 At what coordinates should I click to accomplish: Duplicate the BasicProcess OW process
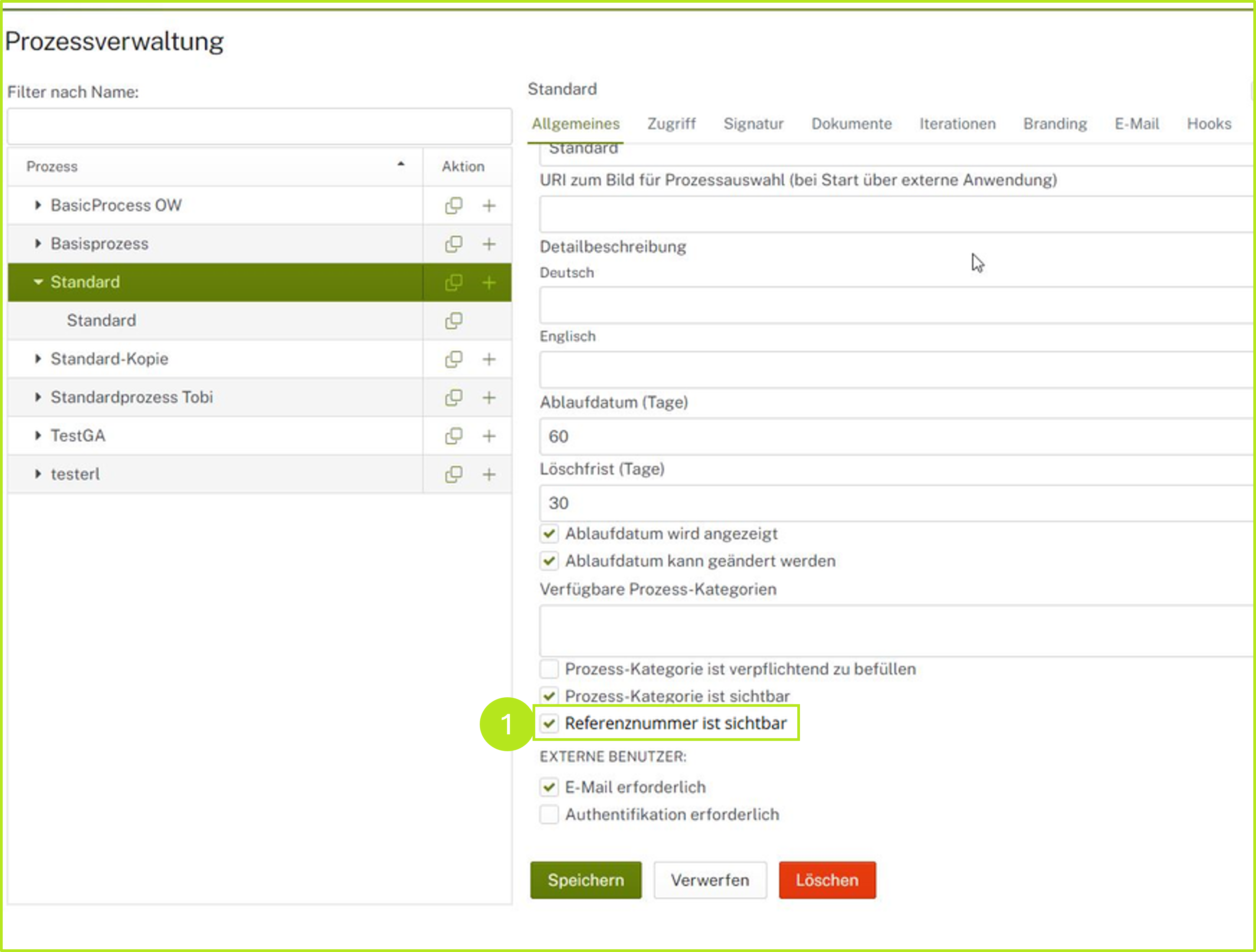click(454, 205)
